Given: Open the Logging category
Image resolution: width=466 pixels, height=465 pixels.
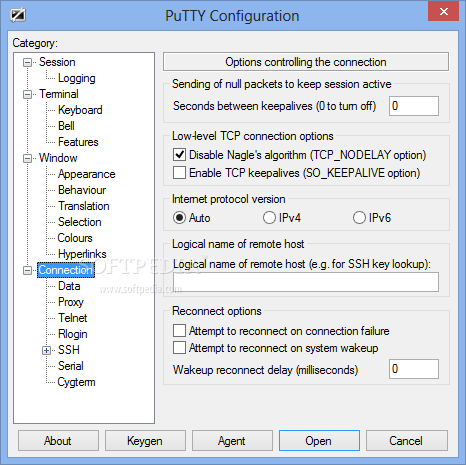Looking at the screenshot, I should [77, 78].
